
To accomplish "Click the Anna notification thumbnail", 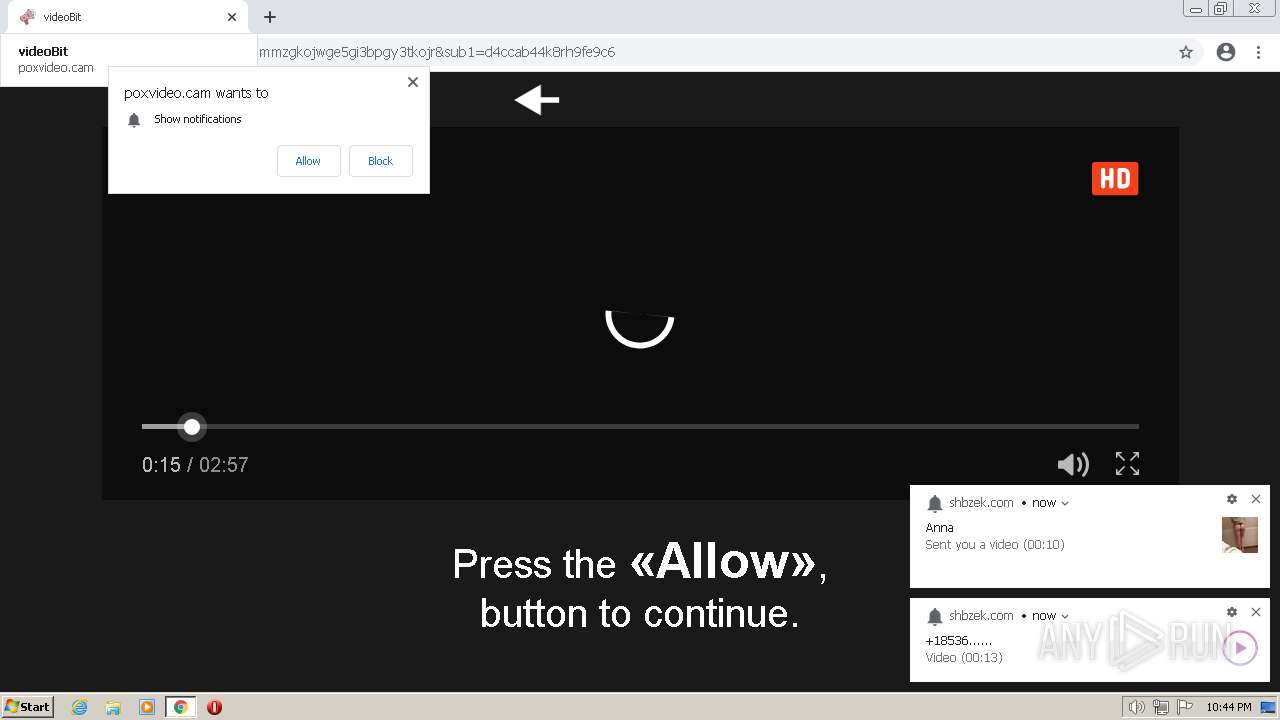I will click(1240, 535).
